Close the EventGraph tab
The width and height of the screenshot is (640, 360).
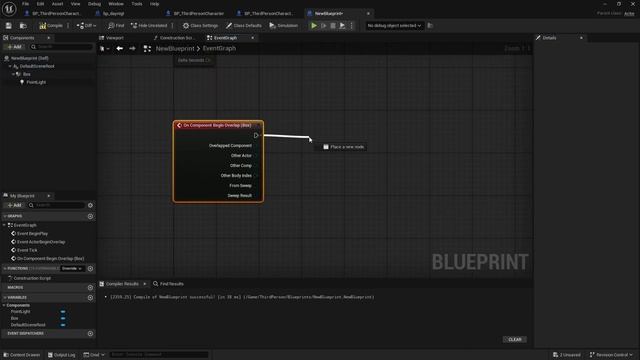[x=253, y=38]
